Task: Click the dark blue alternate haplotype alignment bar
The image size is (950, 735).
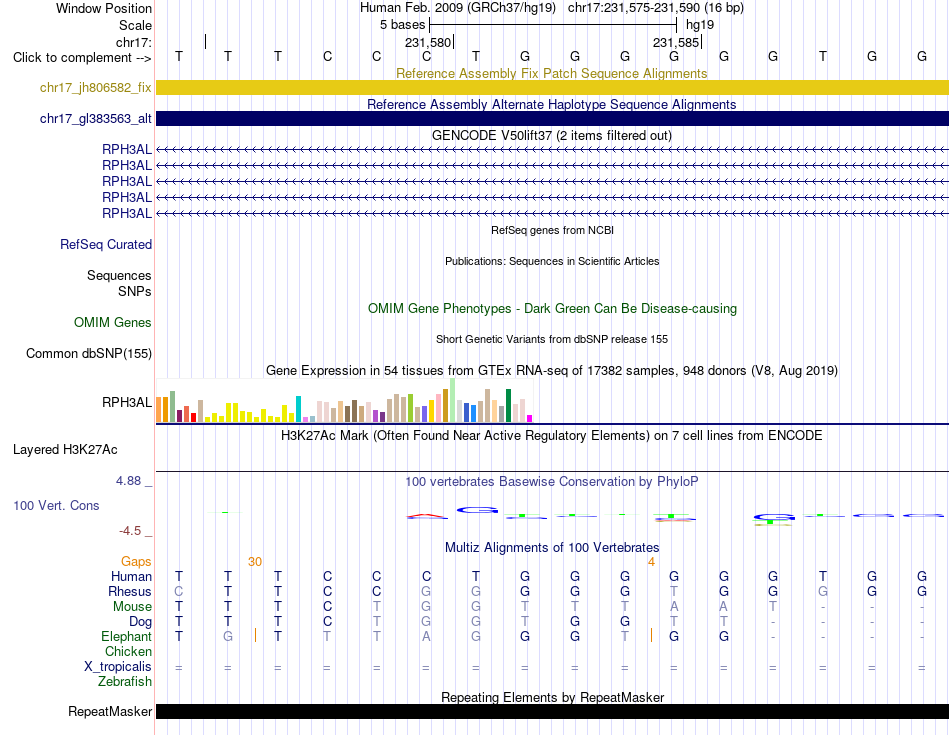Action: [x=552, y=118]
